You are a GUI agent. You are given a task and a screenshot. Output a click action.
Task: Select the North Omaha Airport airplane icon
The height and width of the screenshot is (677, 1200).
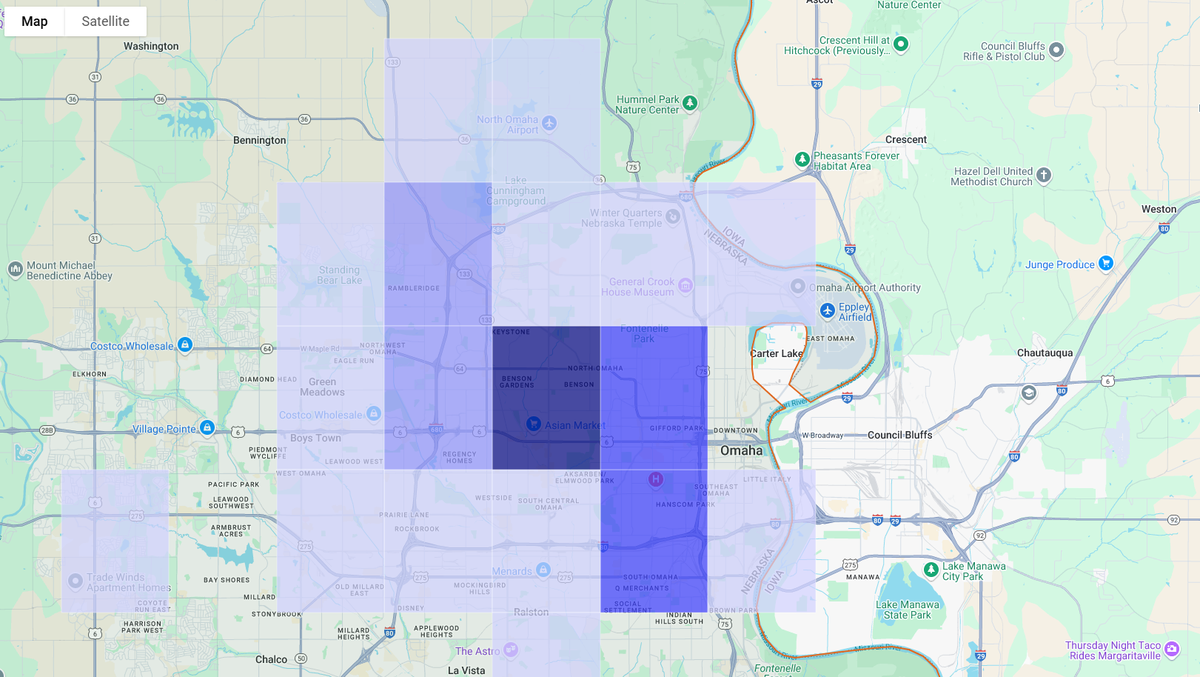click(547, 121)
